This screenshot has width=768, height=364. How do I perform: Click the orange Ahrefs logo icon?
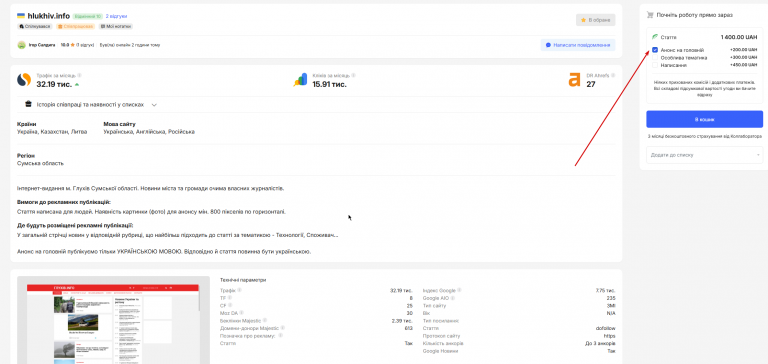click(x=574, y=80)
